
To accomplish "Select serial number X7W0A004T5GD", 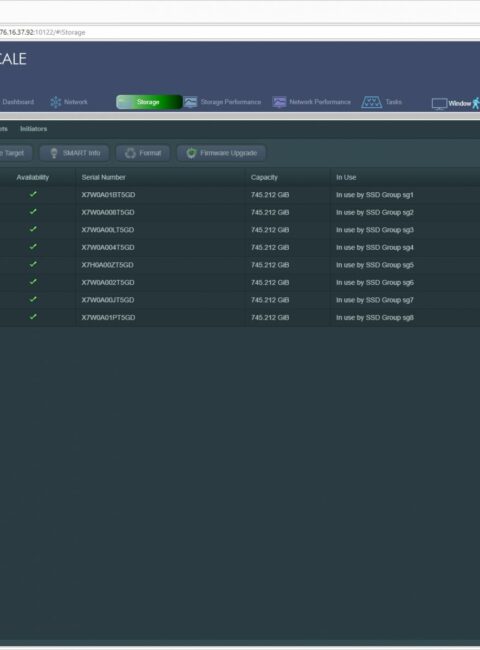I will click(108, 247).
